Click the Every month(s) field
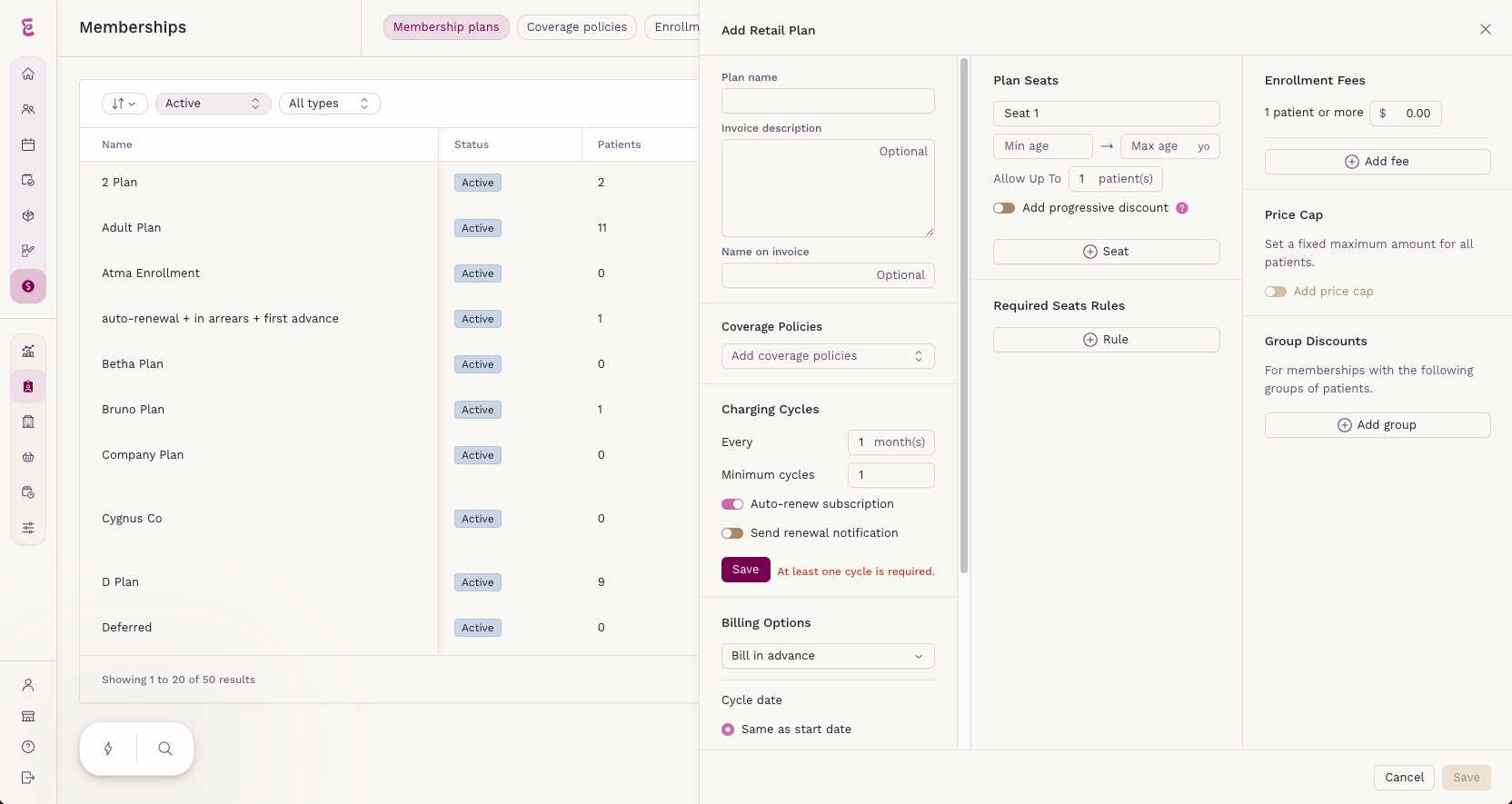Screen dimensions: 1512x804 tap(891, 442)
